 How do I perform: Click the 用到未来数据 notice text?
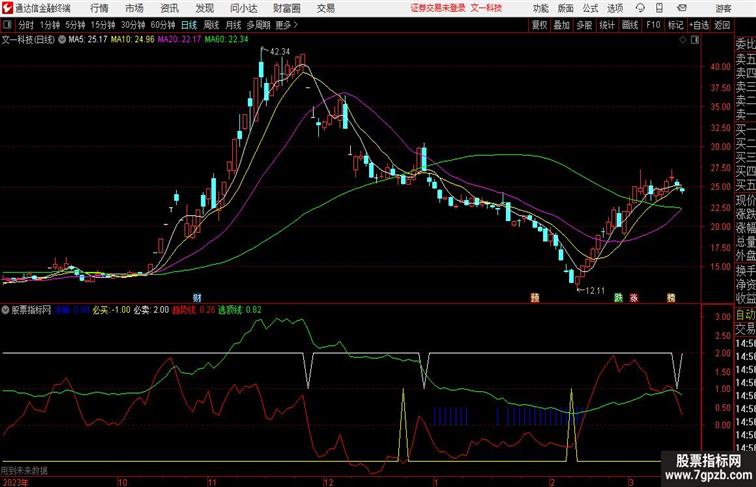tap(24, 470)
